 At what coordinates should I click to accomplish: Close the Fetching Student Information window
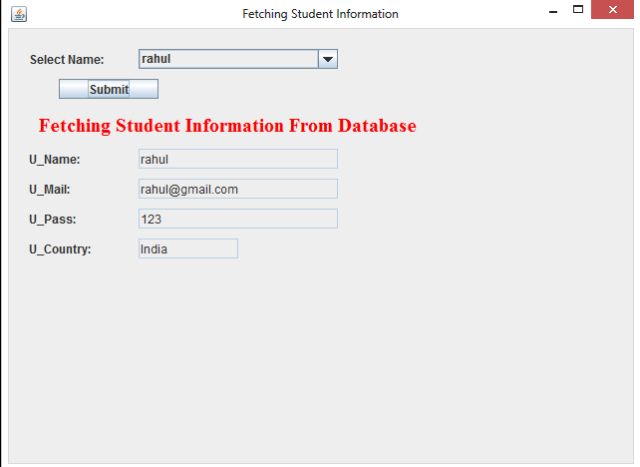(612, 13)
